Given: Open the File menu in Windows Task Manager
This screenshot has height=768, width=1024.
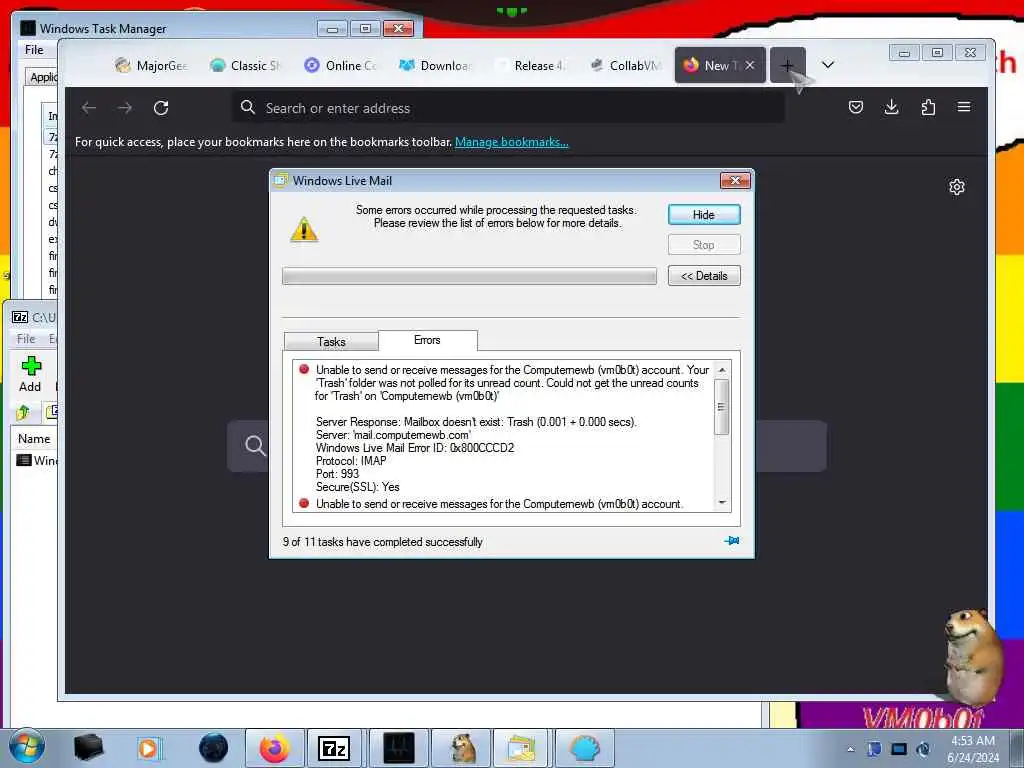Looking at the screenshot, I should tap(34, 50).
